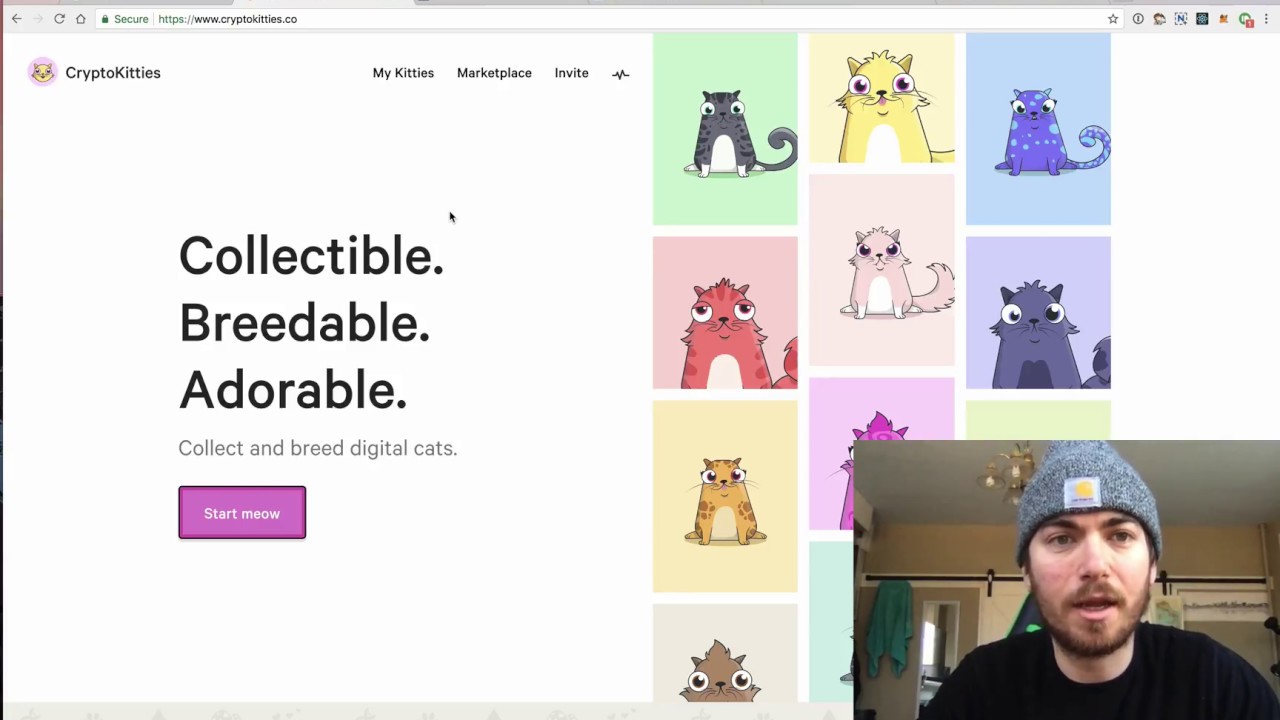
Task: Bookmark the page with star icon
Action: (1113, 19)
